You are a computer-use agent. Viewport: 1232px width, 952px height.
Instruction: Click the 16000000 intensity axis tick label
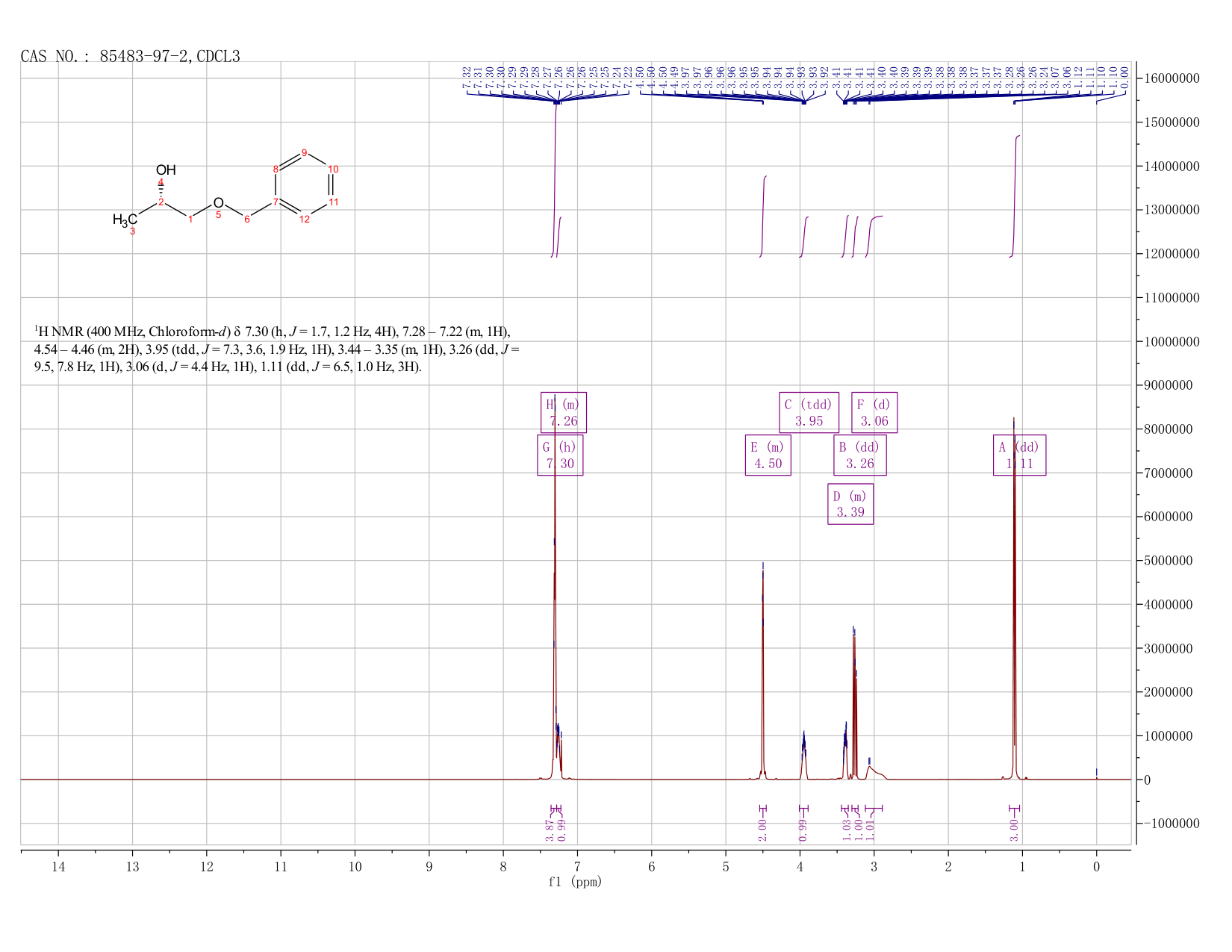(1172, 78)
